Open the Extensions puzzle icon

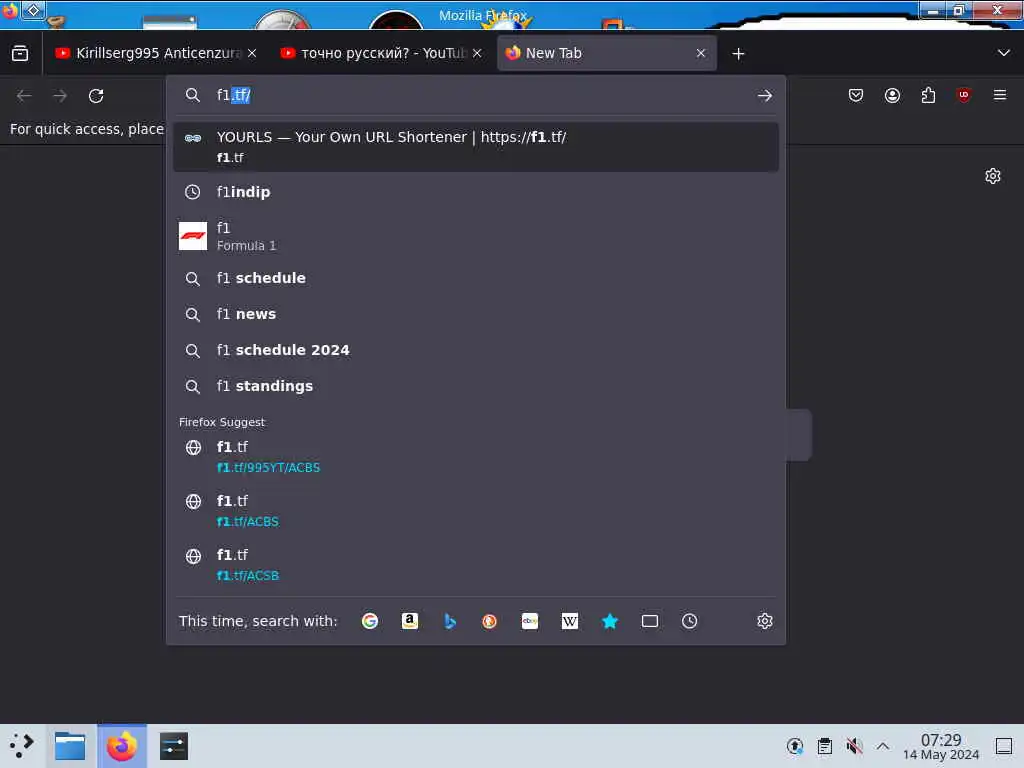click(928, 96)
